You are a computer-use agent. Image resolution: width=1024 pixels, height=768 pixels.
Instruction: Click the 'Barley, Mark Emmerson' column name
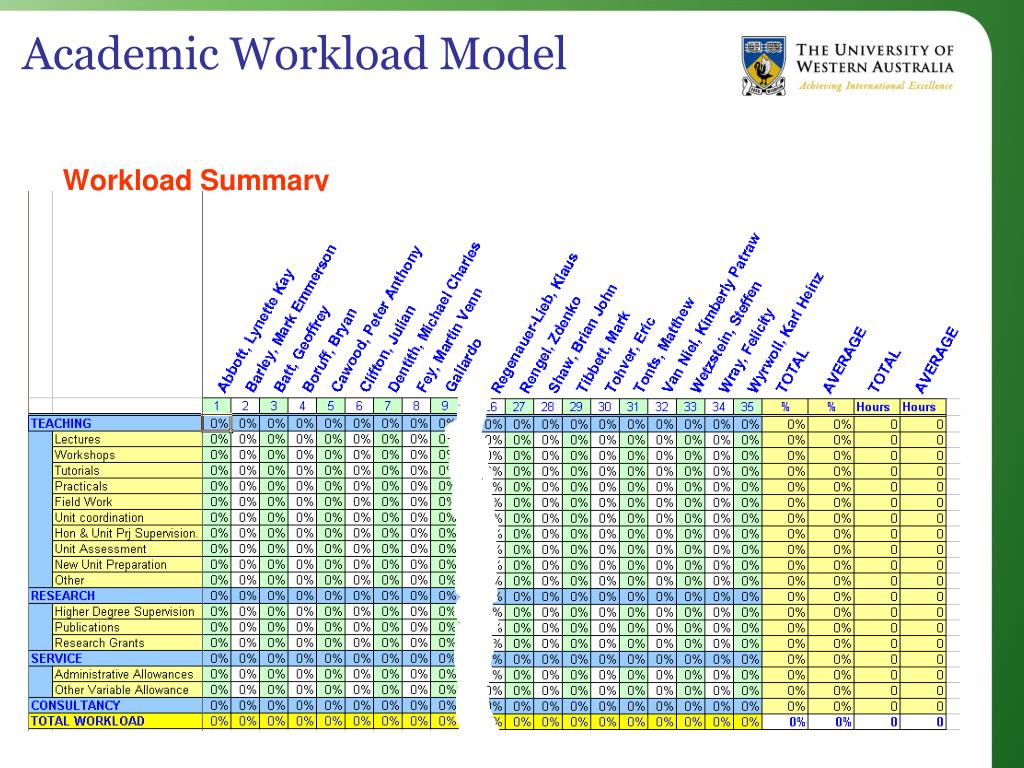(290, 319)
